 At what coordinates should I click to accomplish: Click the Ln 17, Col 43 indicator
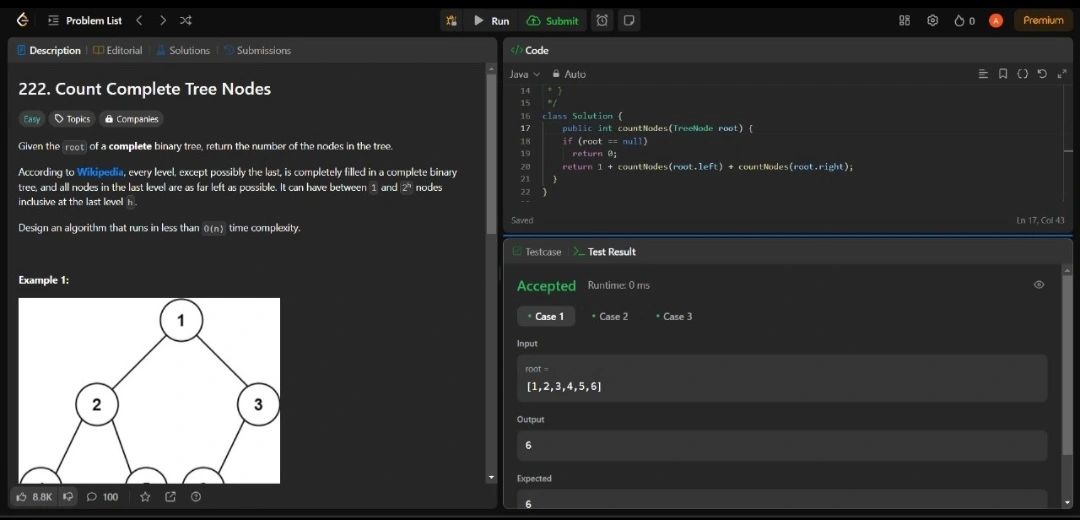coord(1040,220)
